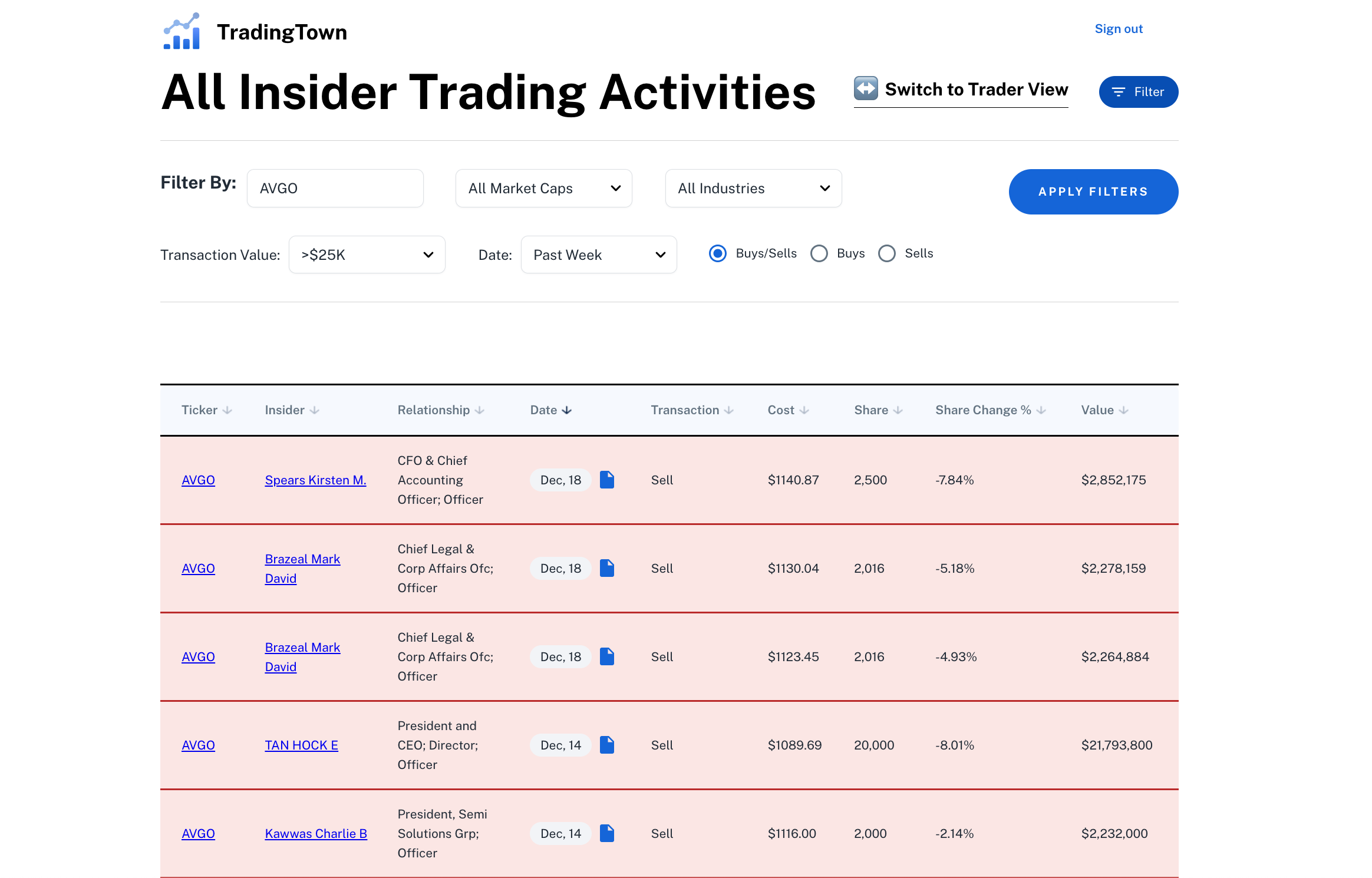Select the Buys/Sells radio option
The height and width of the screenshot is (878, 1372).
718,253
